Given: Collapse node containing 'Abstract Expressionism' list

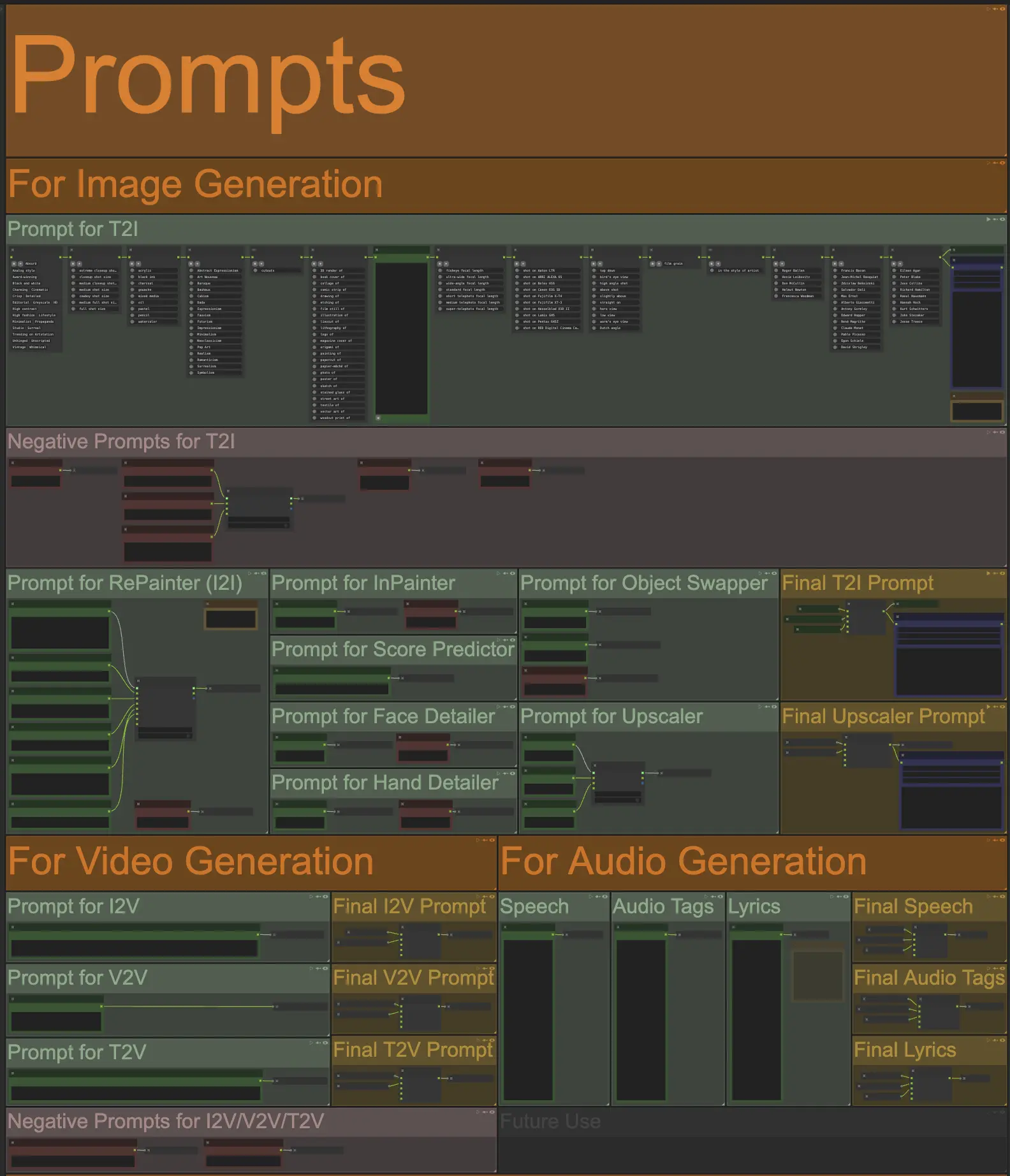Looking at the screenshot, I should coord(191,250).
